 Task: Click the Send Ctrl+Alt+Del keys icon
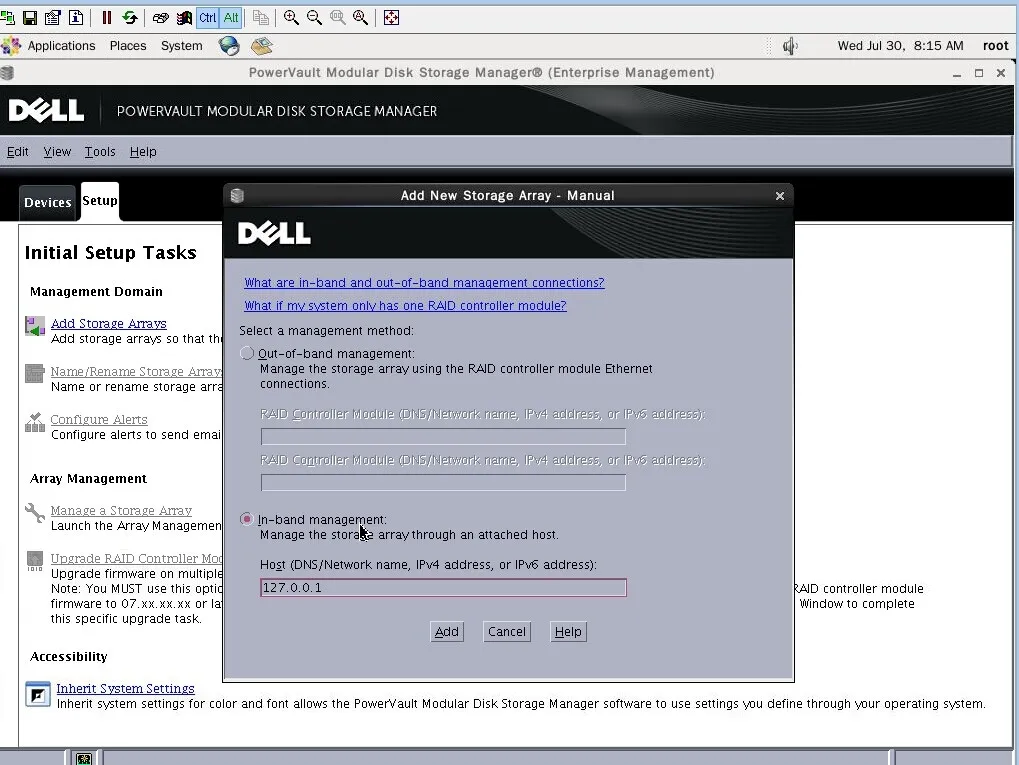[x=160, y=18]
